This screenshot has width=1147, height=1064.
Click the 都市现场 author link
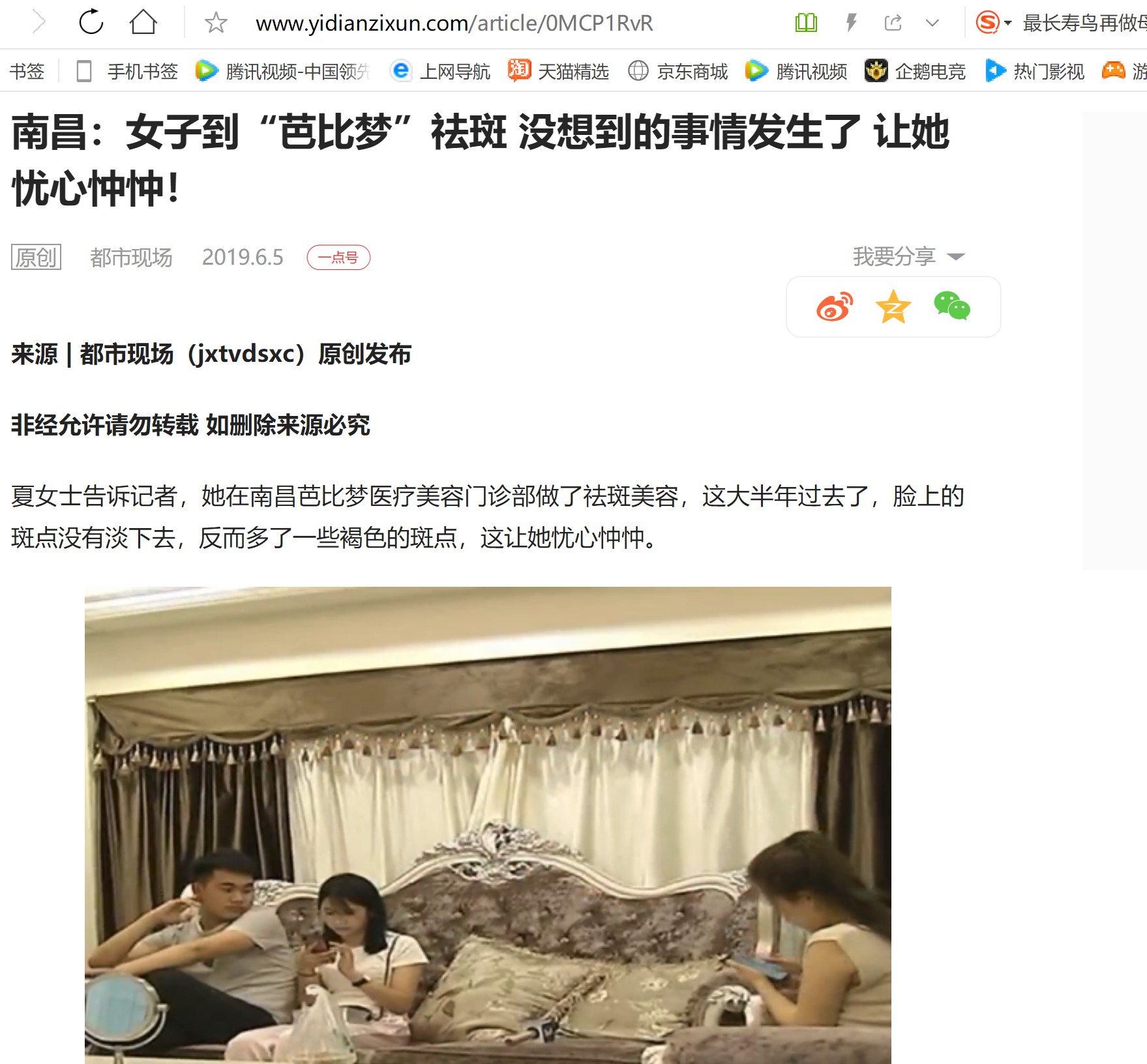click(x=131, y=258)
